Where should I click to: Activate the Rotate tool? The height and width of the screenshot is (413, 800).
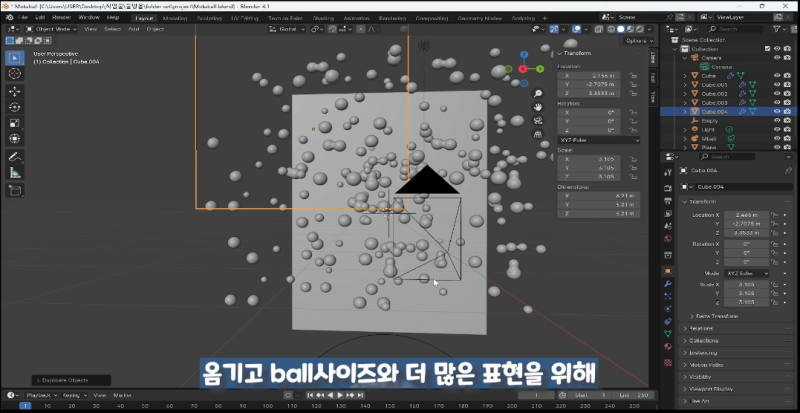(15, 106)
